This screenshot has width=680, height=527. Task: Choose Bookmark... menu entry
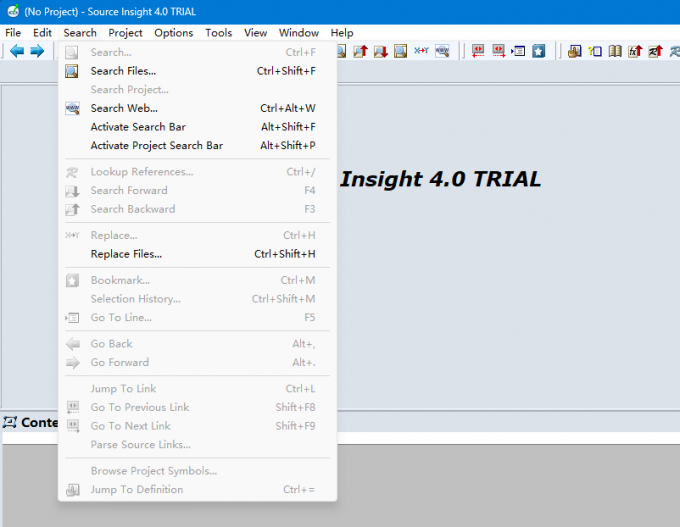[197, 281]
